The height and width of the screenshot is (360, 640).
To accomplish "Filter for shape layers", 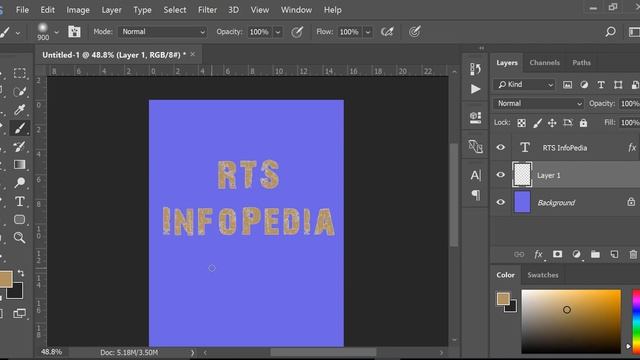I will [618, 85].
